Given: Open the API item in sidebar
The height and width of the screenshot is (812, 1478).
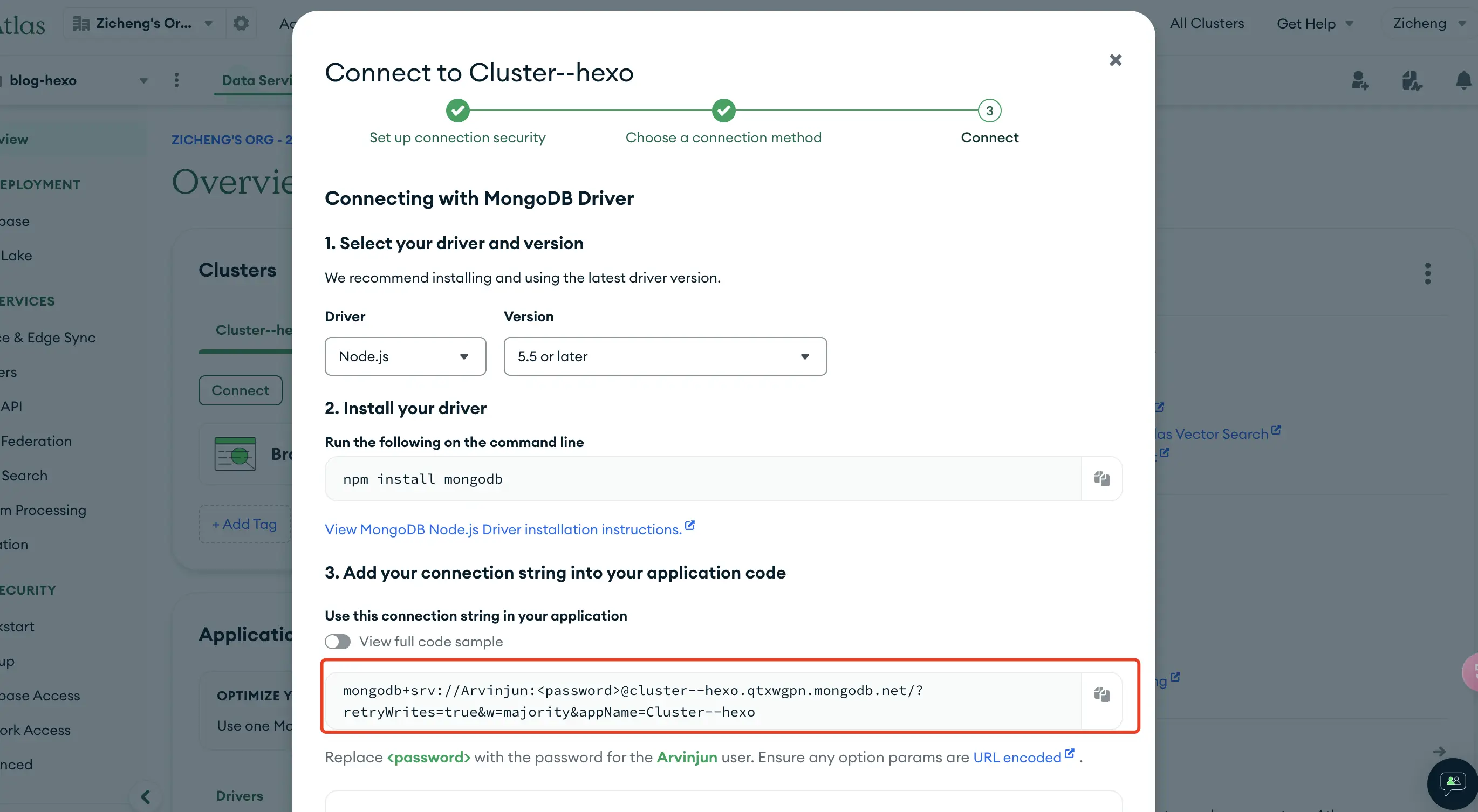Looking at the screenshot, I should (x=11, y=406).
